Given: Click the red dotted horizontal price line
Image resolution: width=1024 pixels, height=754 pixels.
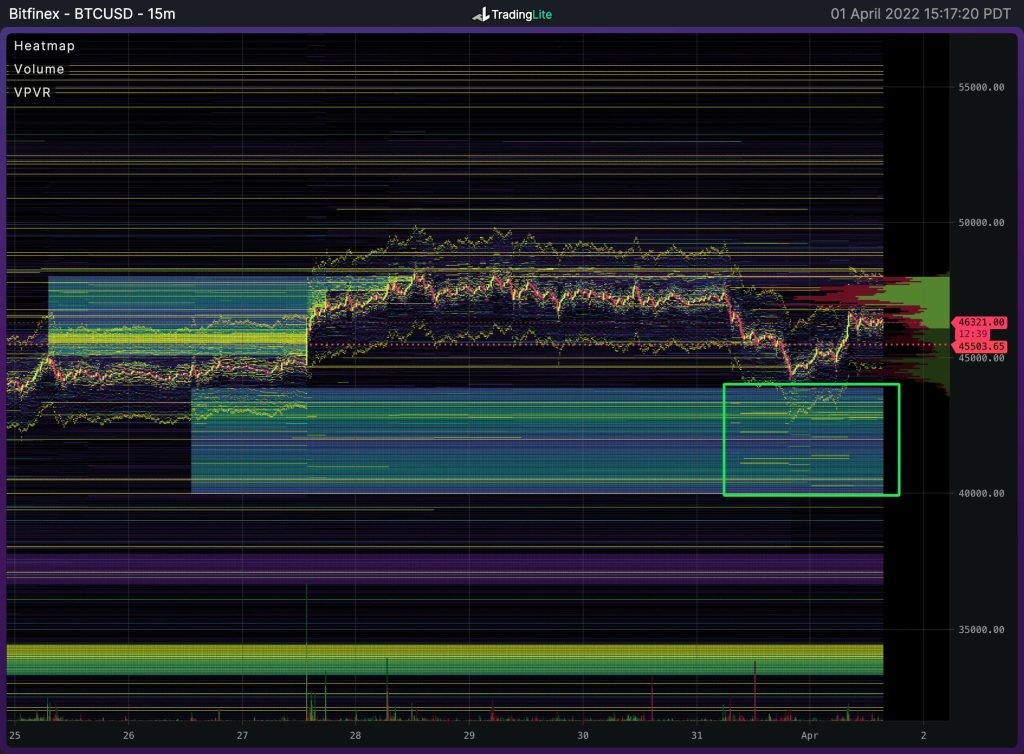Looking at the screenshot, I should pyautogui.click(x=600, y=346).
